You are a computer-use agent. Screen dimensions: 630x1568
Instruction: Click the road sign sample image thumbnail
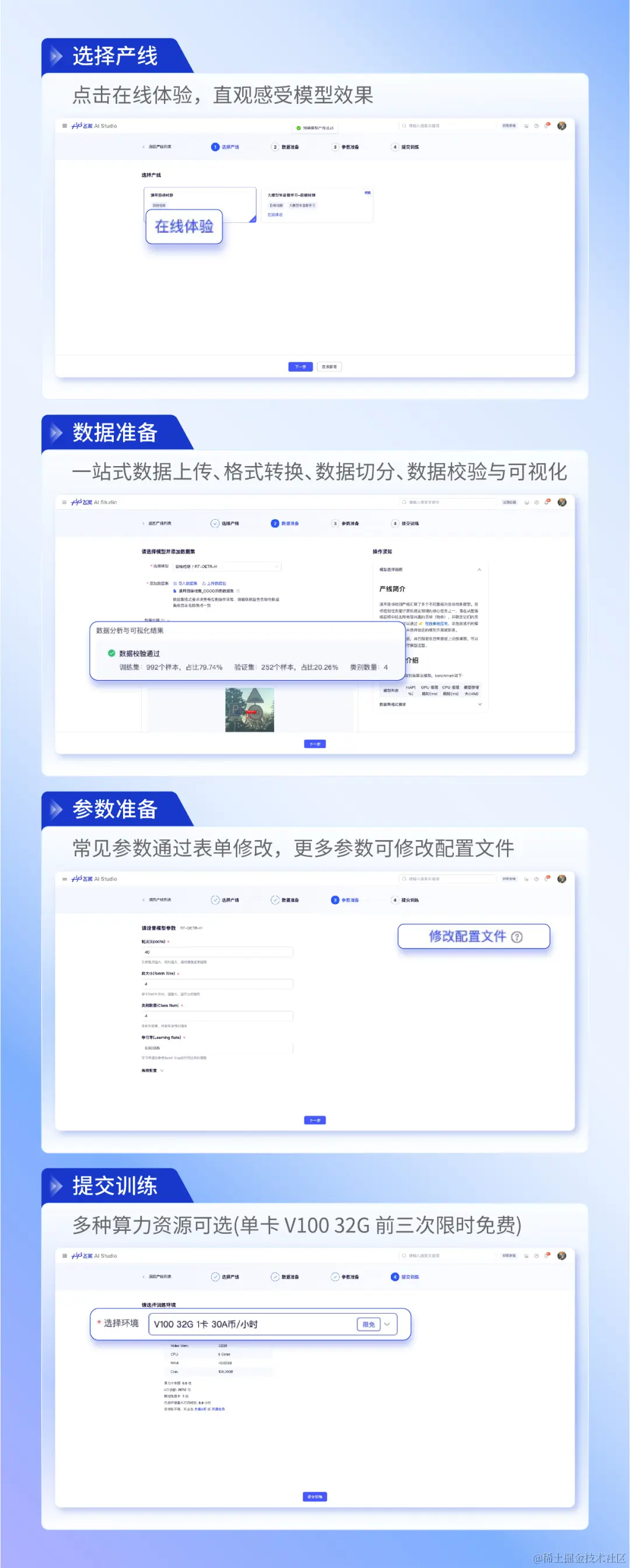point(250,710)
